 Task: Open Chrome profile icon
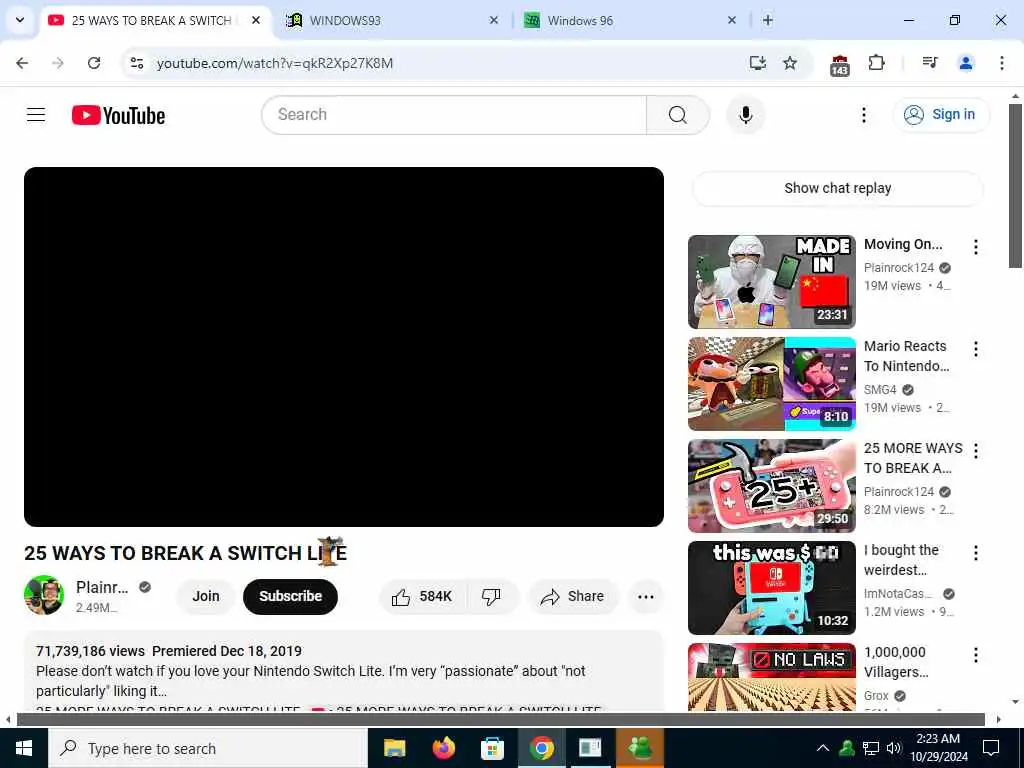pyautogui.click(x=965, y=63)
